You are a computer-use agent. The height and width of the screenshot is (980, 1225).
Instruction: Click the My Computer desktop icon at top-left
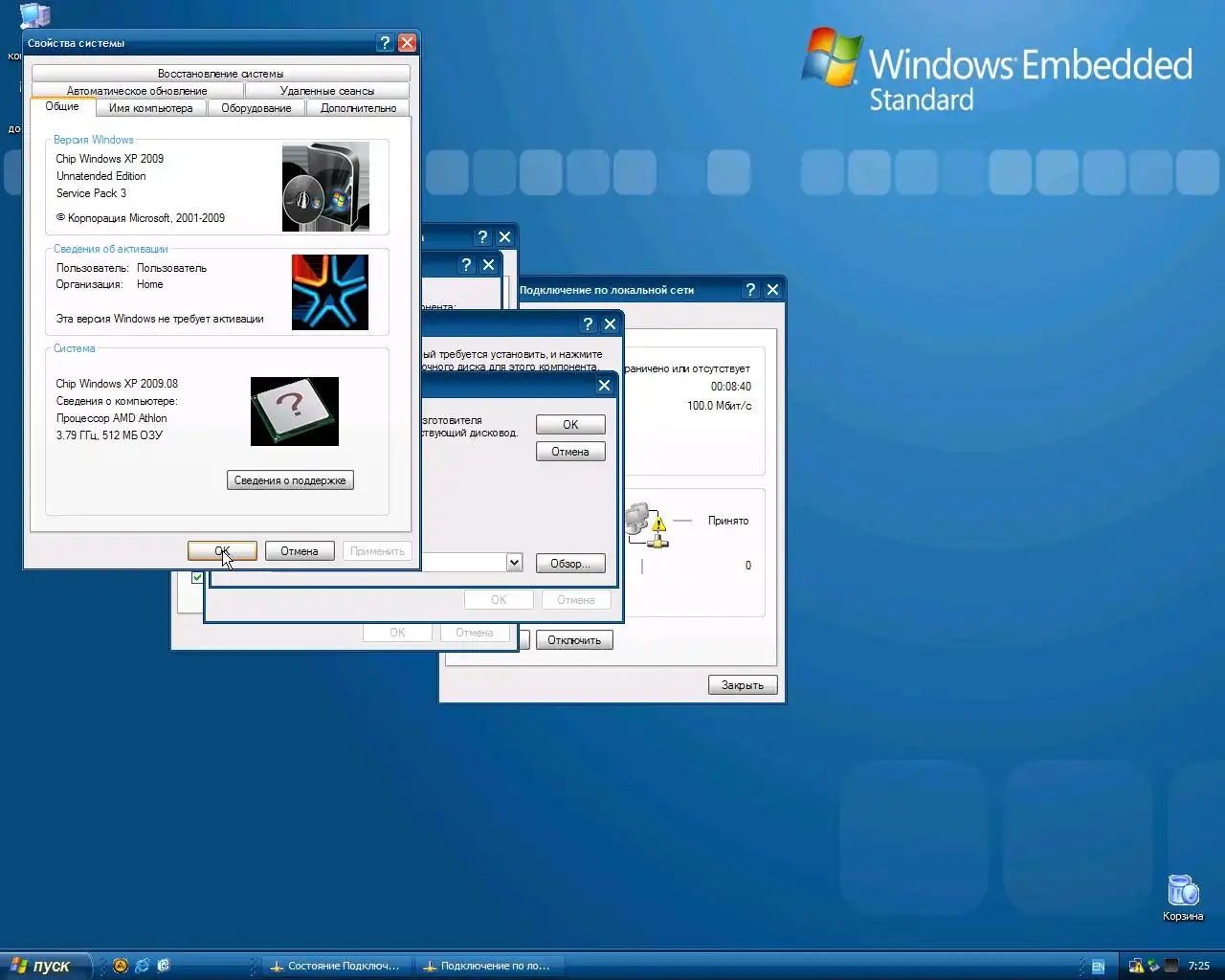(35, 14)
